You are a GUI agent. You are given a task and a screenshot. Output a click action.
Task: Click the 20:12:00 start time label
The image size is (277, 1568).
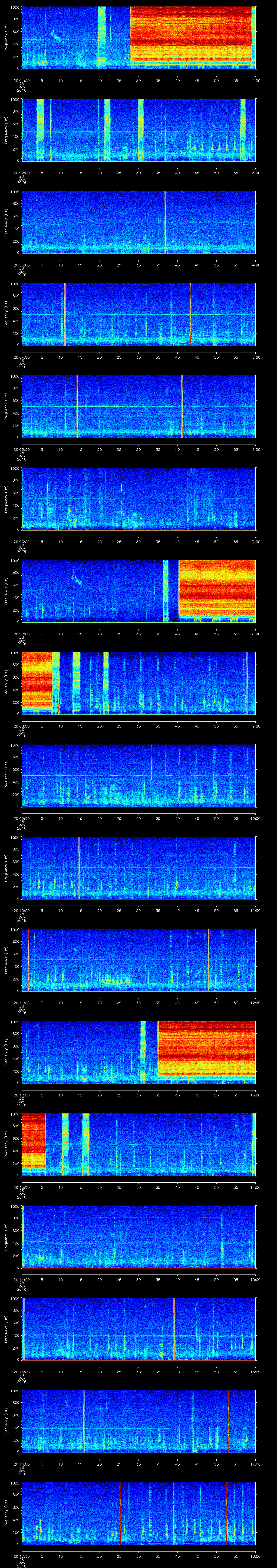[x=21, y=1095]
